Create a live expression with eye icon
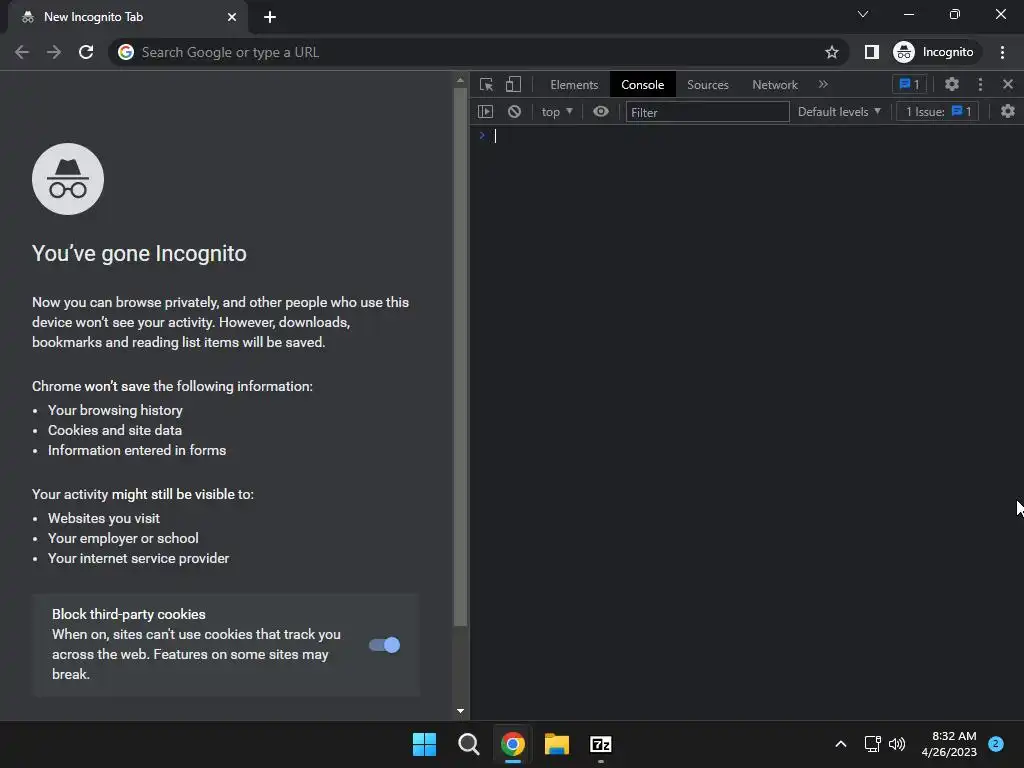 point(601,112)
